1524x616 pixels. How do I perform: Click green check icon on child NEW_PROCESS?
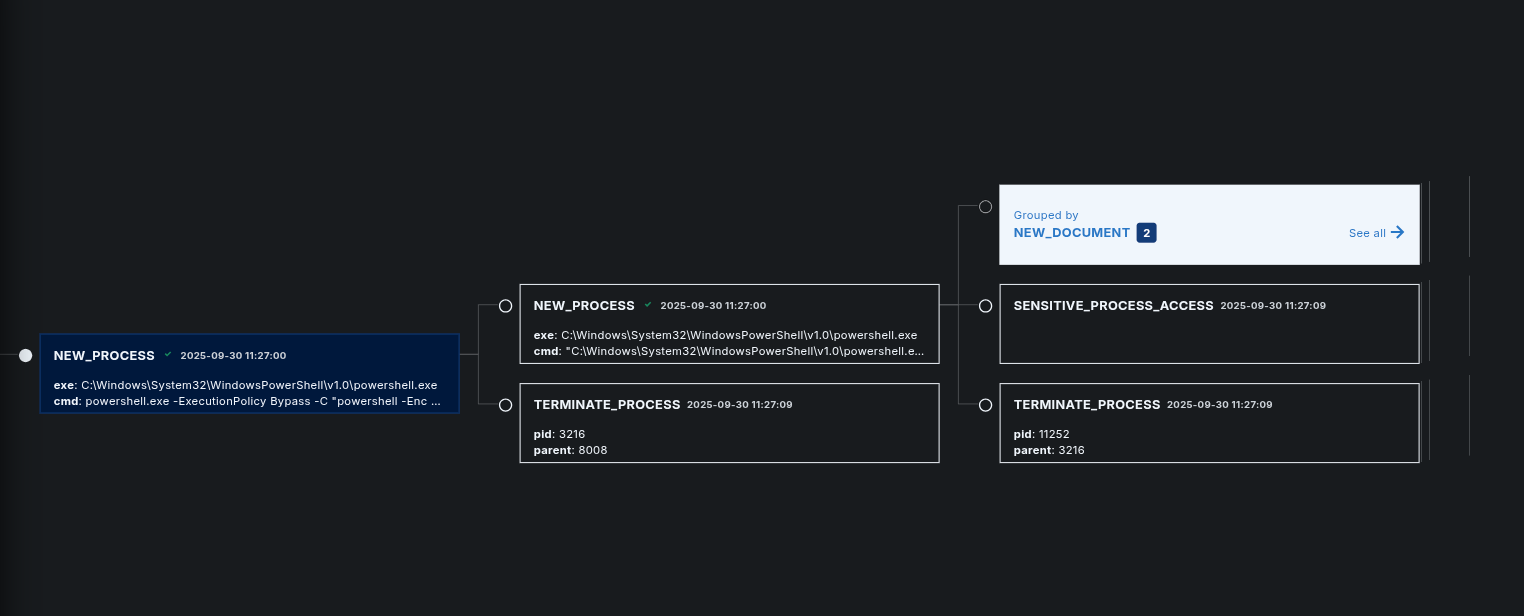coord(648,305)
